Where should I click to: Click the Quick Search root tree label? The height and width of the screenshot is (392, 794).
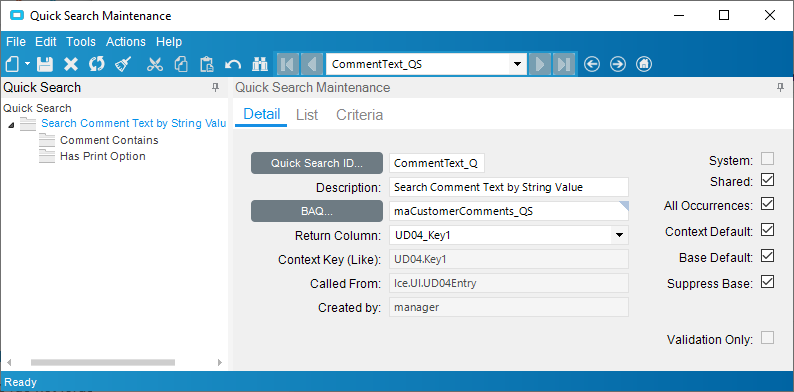tap(37, 108)
